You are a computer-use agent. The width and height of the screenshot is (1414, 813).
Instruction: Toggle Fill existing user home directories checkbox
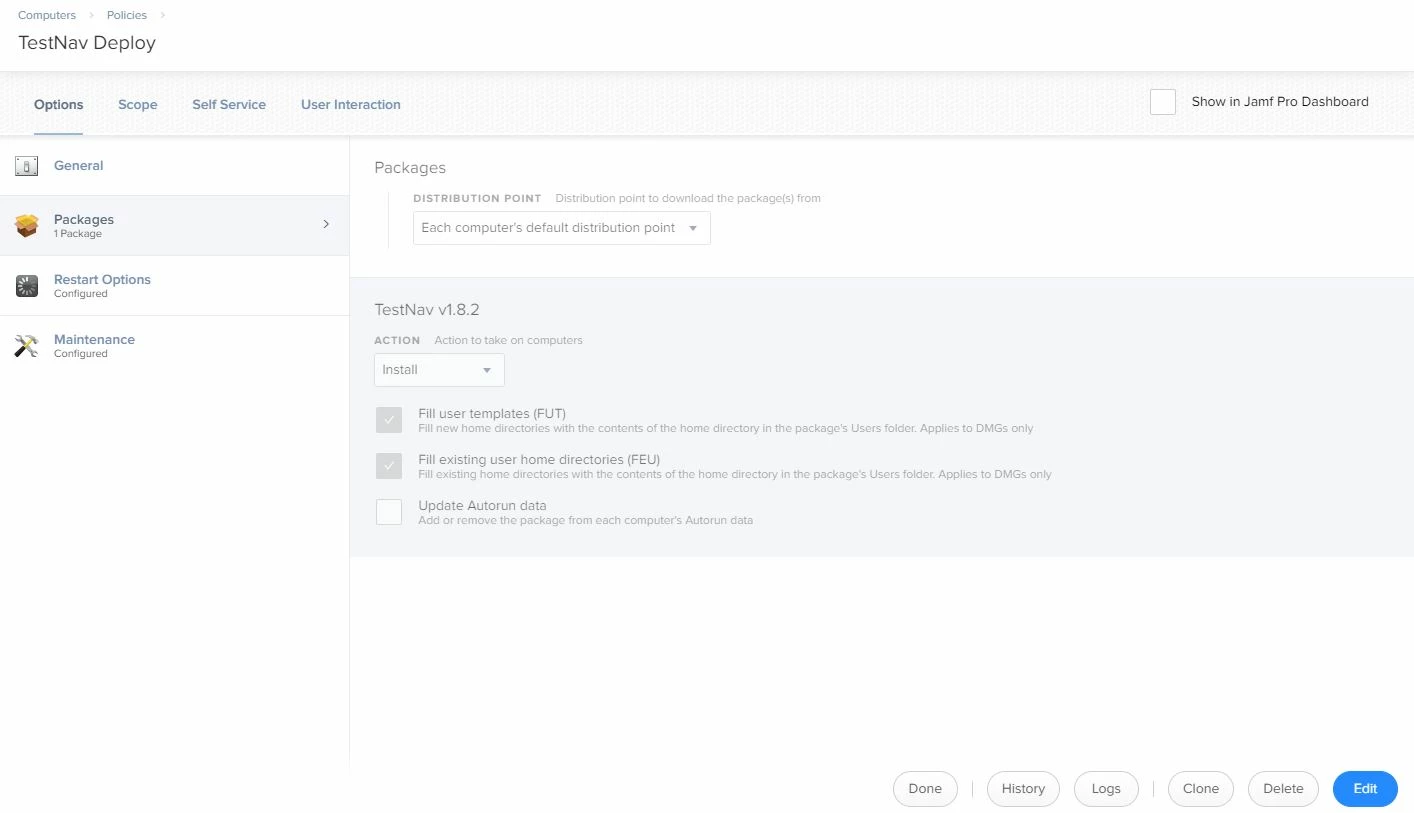coord(389,466)
